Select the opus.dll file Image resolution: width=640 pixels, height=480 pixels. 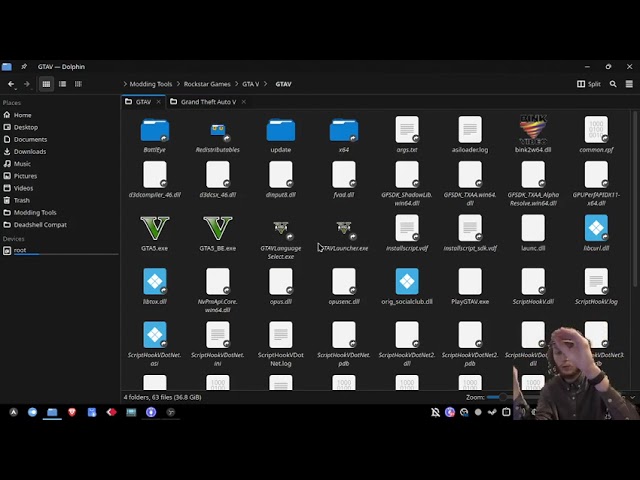[x=281, y=287]
